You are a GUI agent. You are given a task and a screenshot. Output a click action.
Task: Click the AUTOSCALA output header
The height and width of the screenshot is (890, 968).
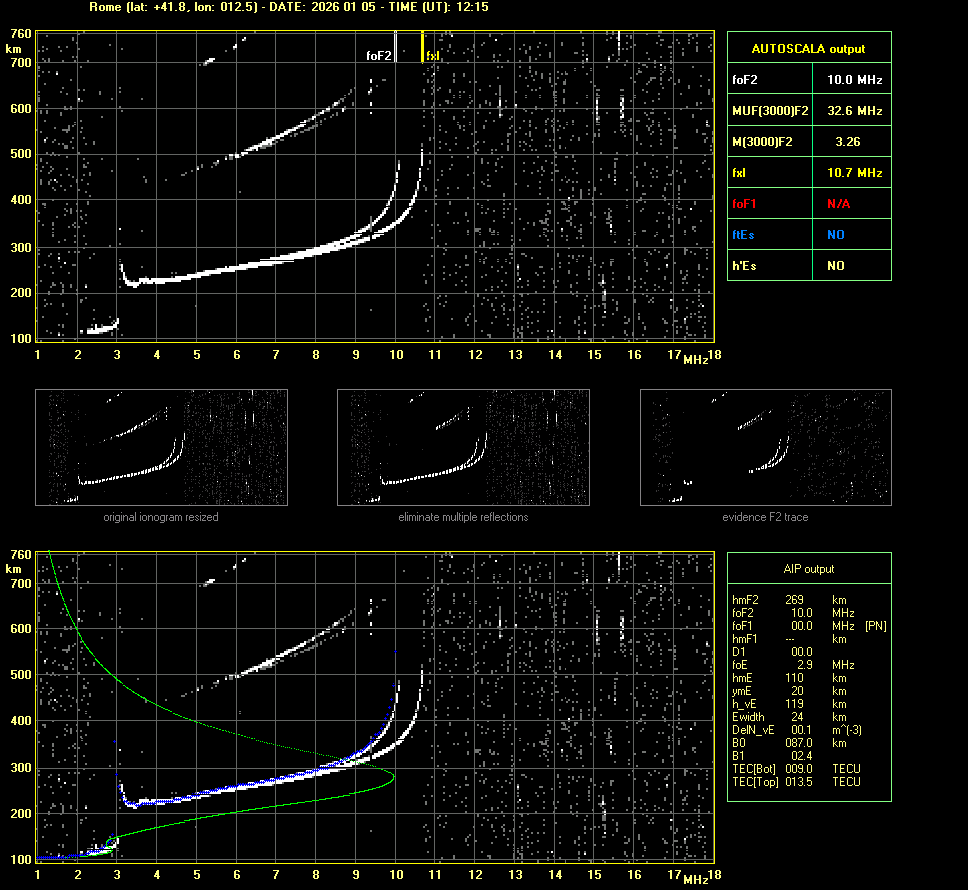coord(808,48)
